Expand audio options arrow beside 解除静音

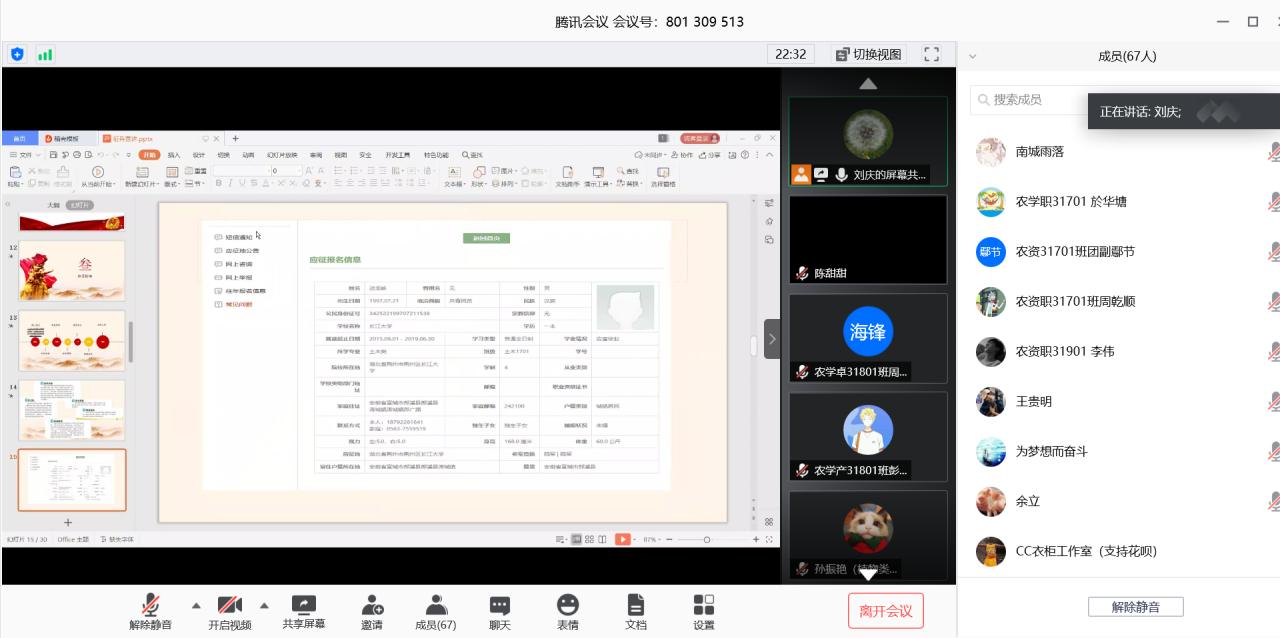pos(196,605)
